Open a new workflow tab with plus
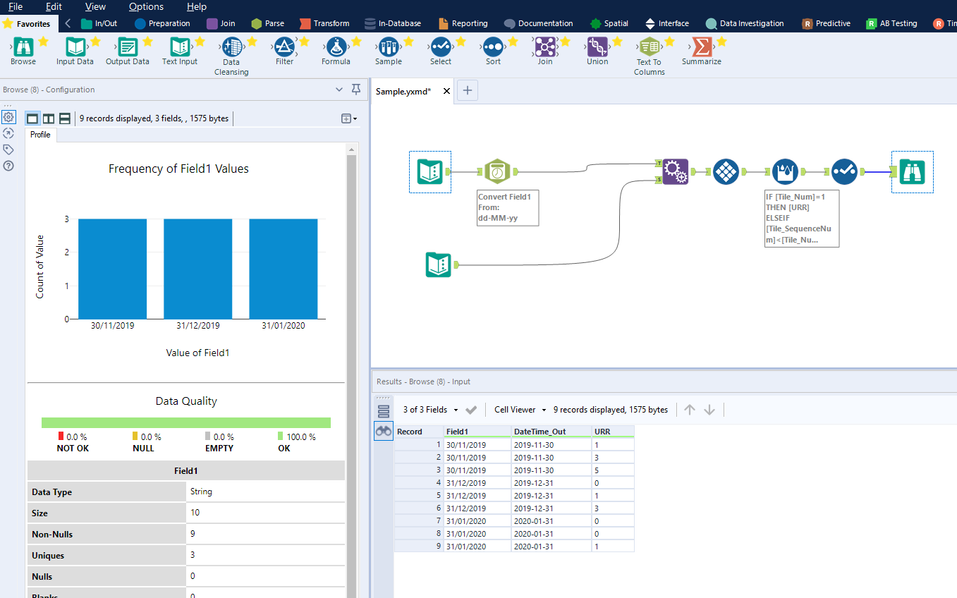The height and width of the screenshot is (598, 957). (467, 91)
